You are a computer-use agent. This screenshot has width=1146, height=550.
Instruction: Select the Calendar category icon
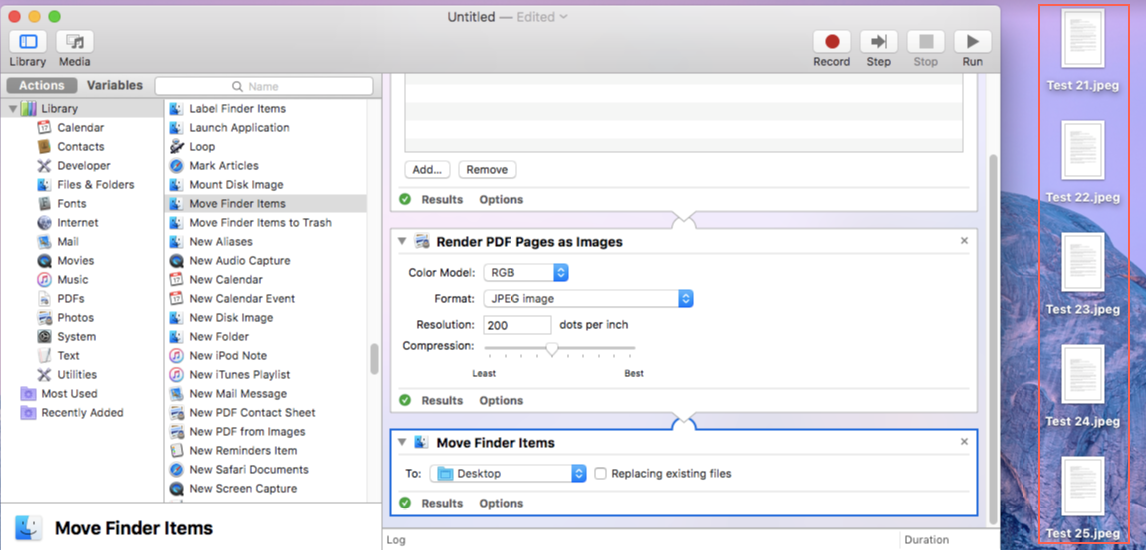[x=44, y=128]
